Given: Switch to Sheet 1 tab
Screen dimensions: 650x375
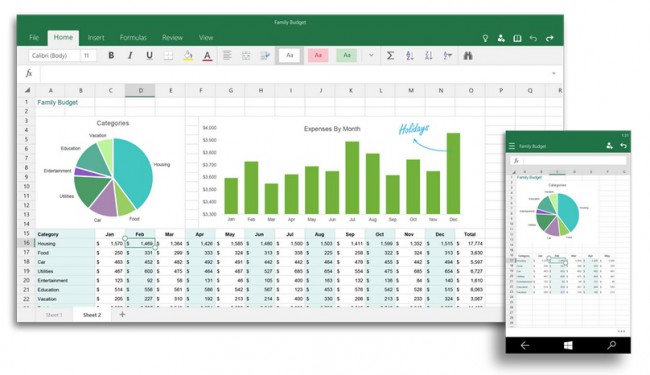Looking at the screenshot, I should point(54,315).
